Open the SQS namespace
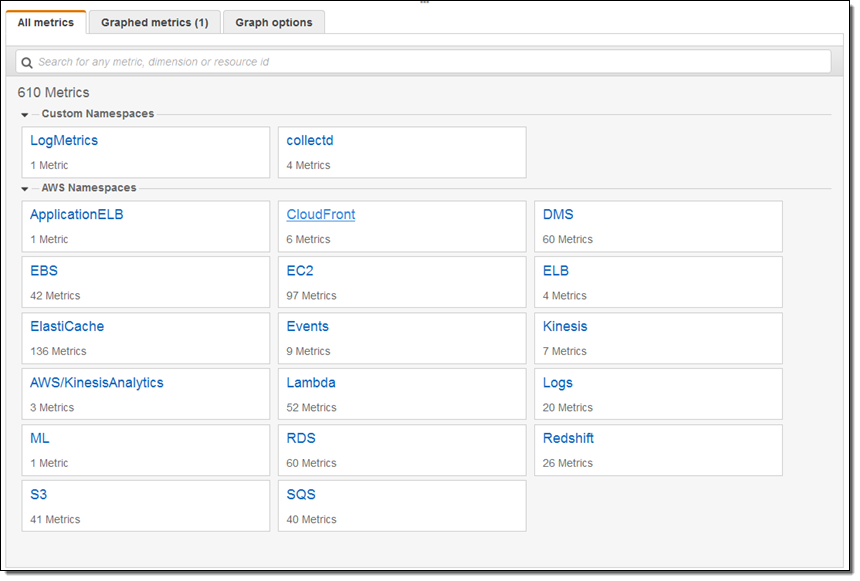This screenshot has height=581, width=860. tap(301, 495)
